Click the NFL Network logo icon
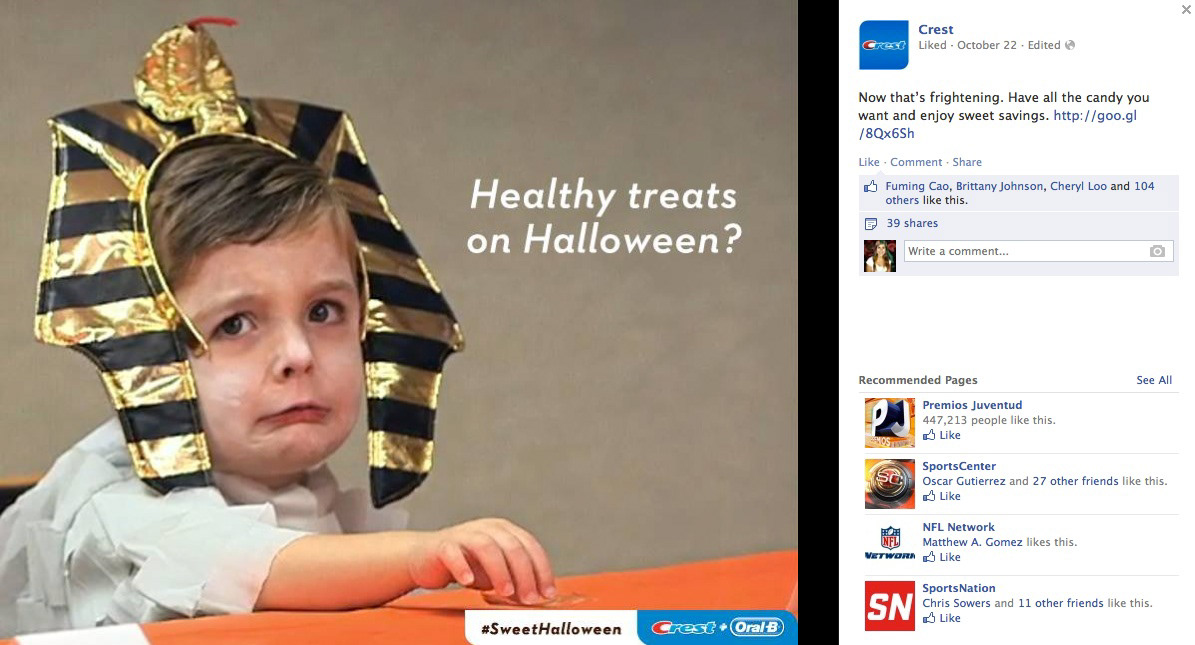 coord(889,544)
